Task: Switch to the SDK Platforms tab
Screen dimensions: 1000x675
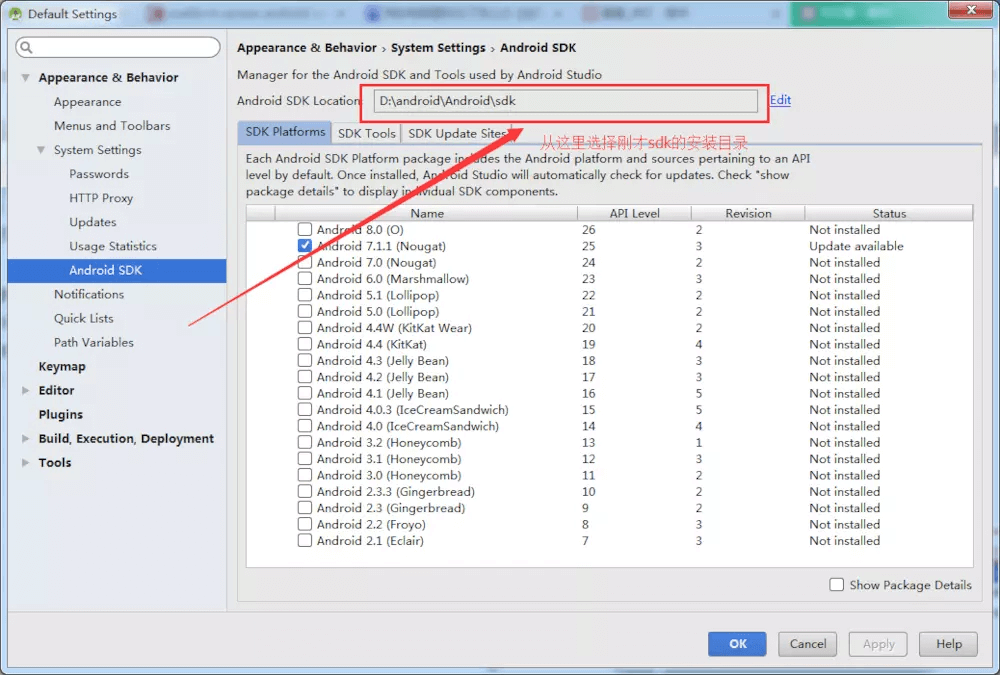Action: 285,132
